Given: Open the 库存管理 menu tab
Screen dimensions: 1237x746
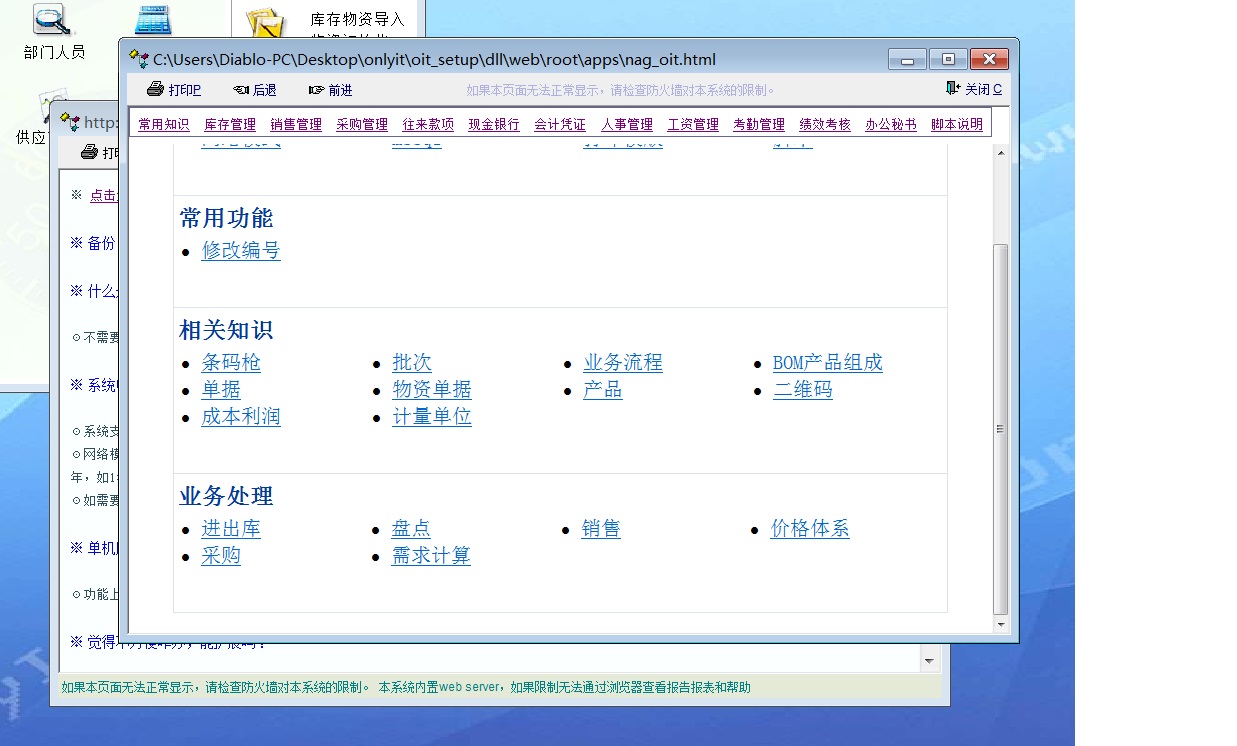Looking at the screenshot, I should click(230, 125).
